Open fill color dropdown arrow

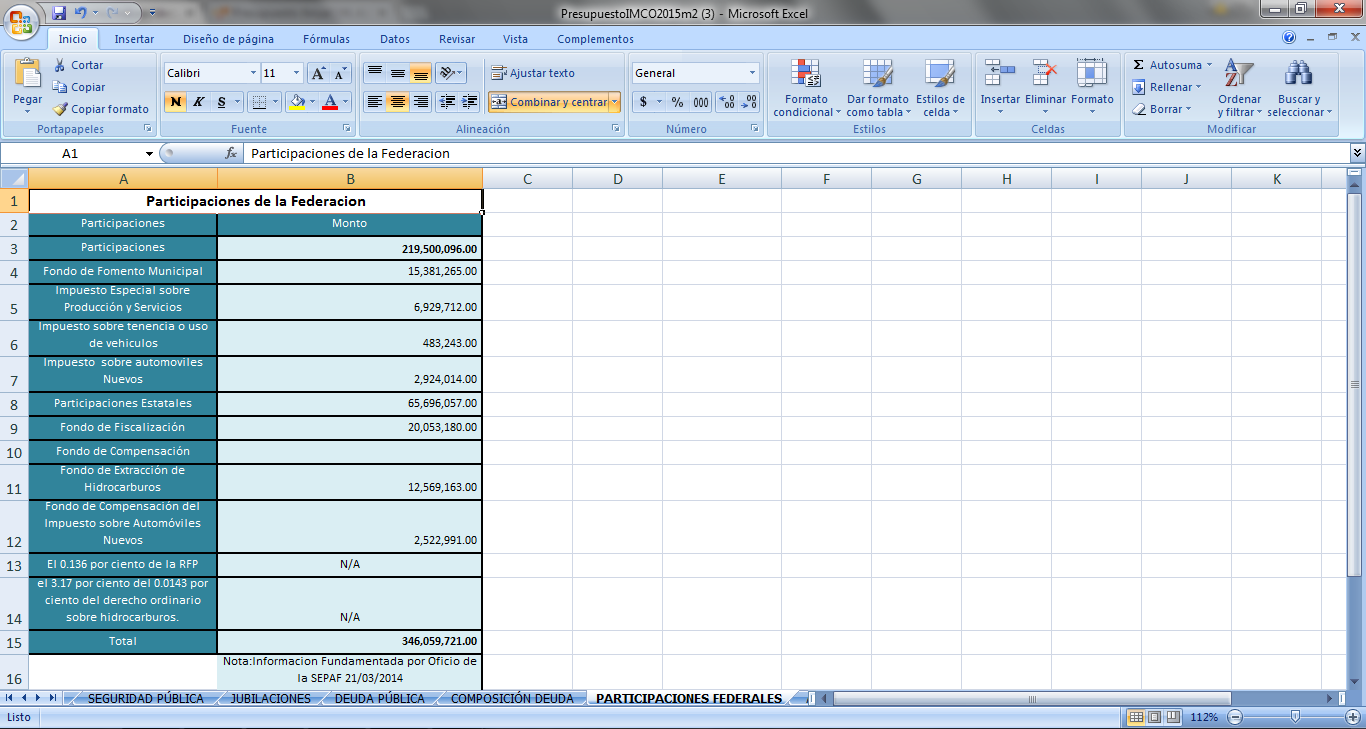(x=311, y=101)
